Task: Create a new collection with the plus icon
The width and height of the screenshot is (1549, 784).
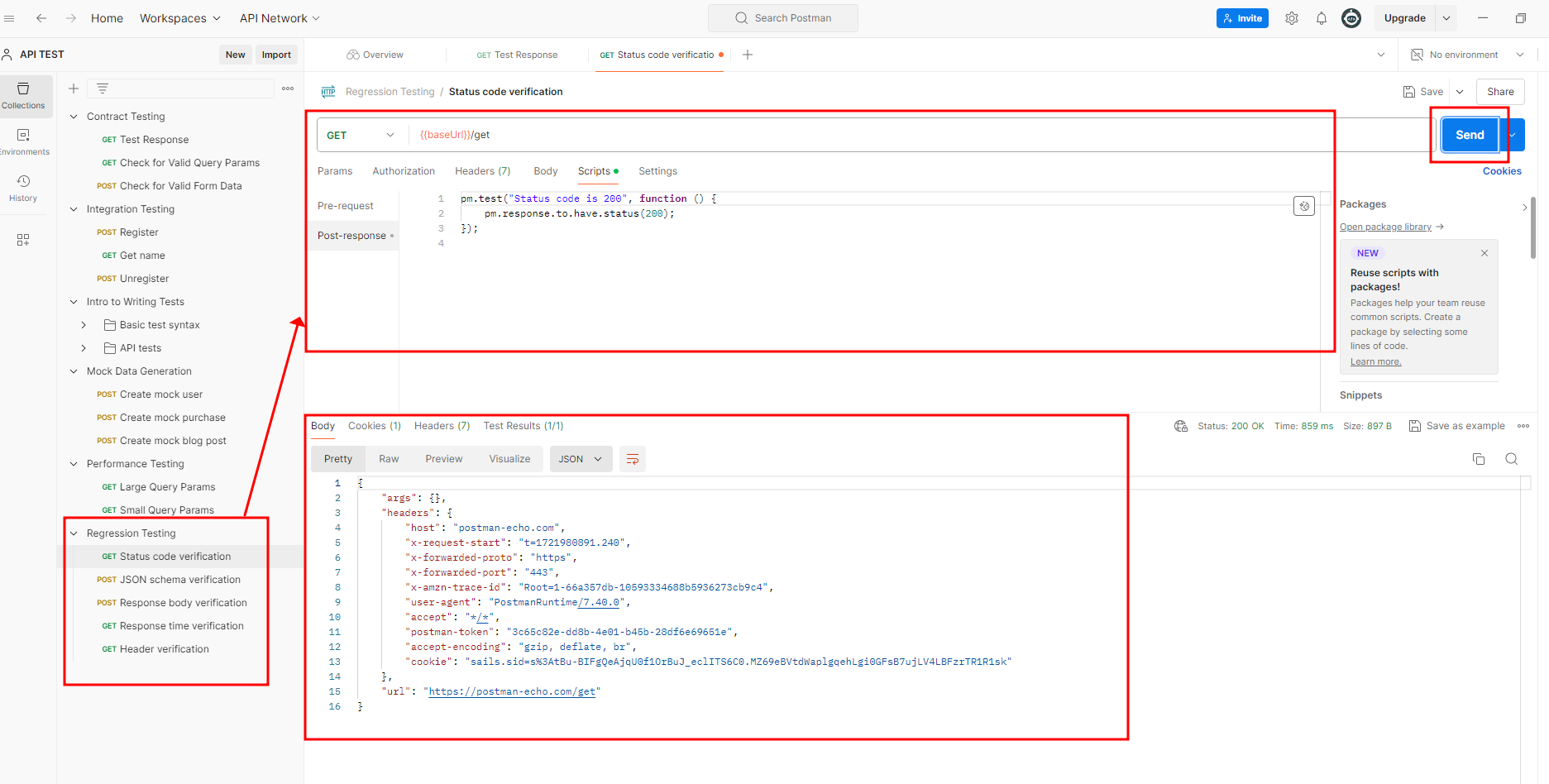Action: [x=74, y=88]
